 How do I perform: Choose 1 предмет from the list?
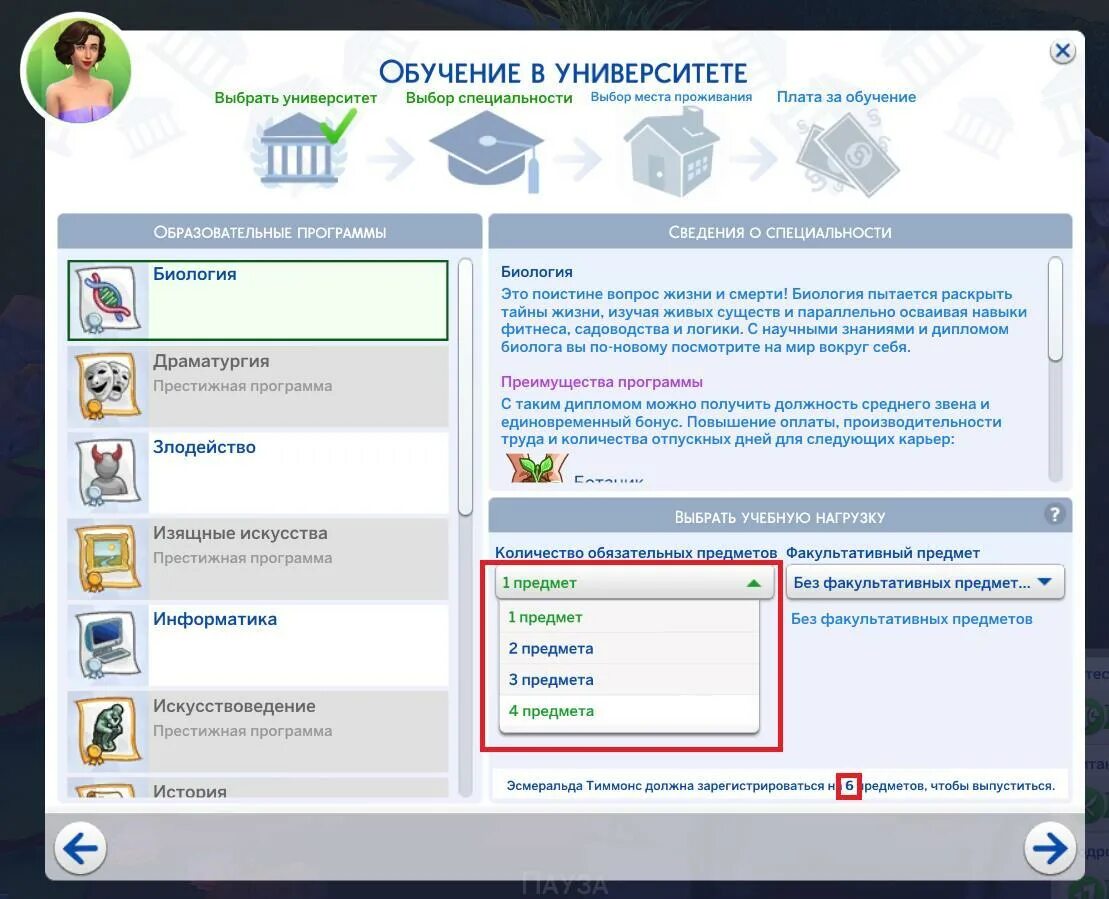(629, 617)
